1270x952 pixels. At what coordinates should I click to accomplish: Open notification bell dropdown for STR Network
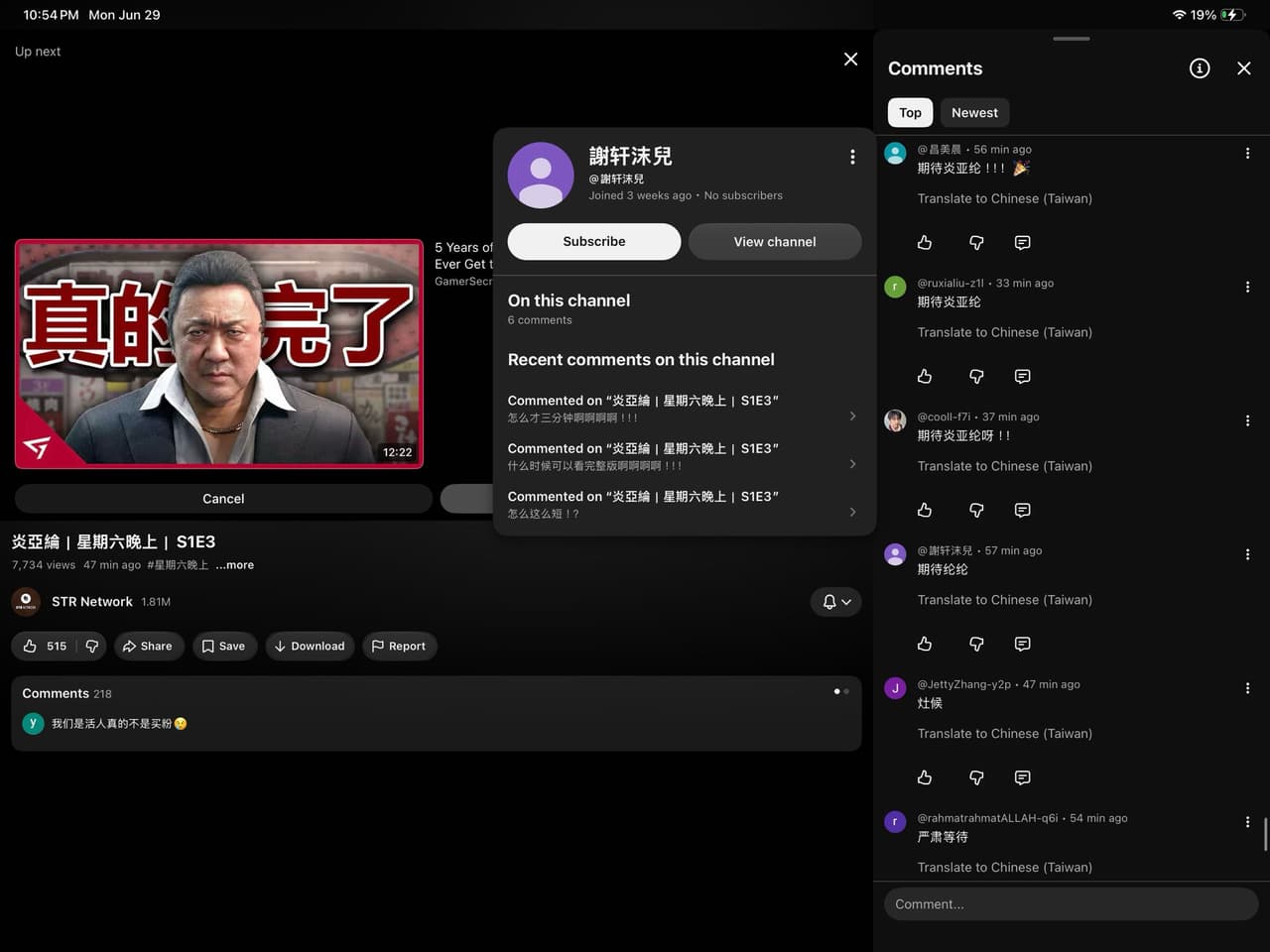click(836, 602)
